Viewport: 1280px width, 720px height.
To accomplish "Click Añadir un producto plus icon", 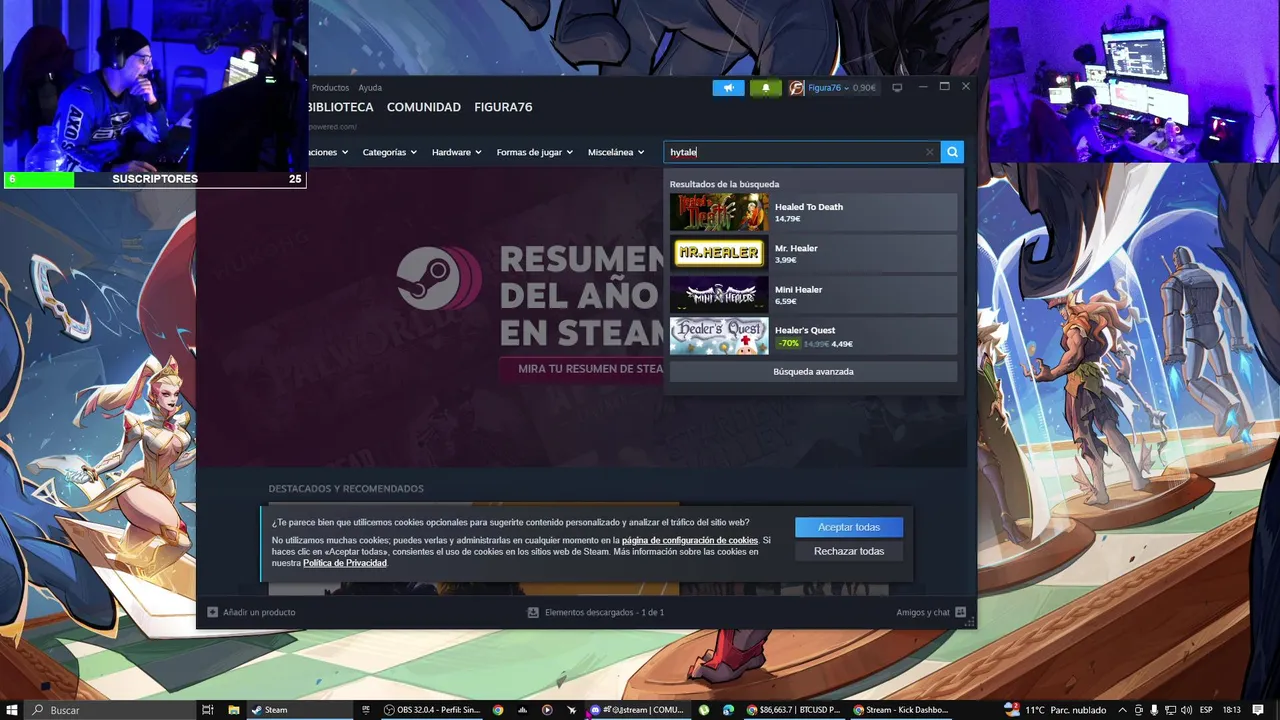I will tap(212, 612).
